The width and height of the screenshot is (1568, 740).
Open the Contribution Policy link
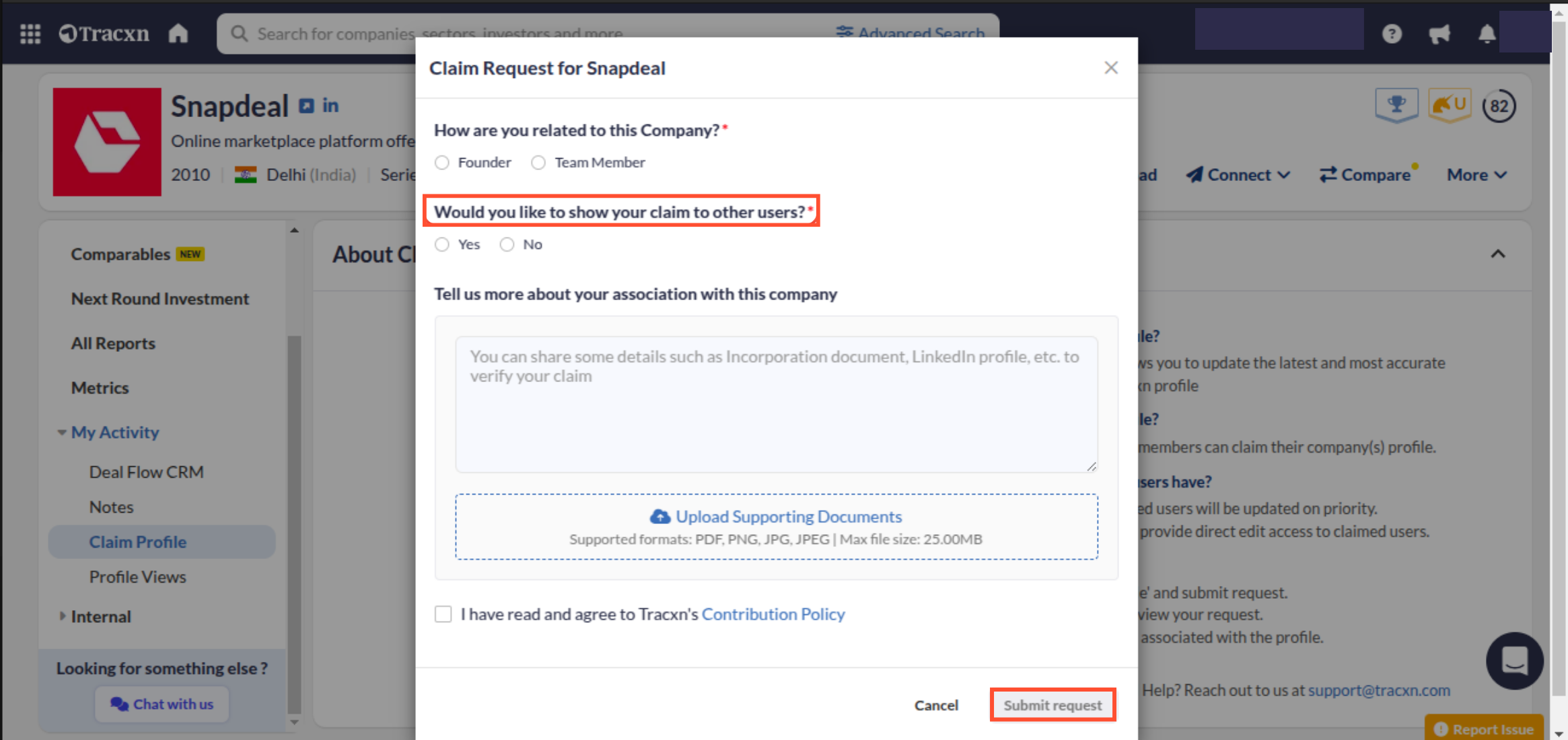click(773, 614)
